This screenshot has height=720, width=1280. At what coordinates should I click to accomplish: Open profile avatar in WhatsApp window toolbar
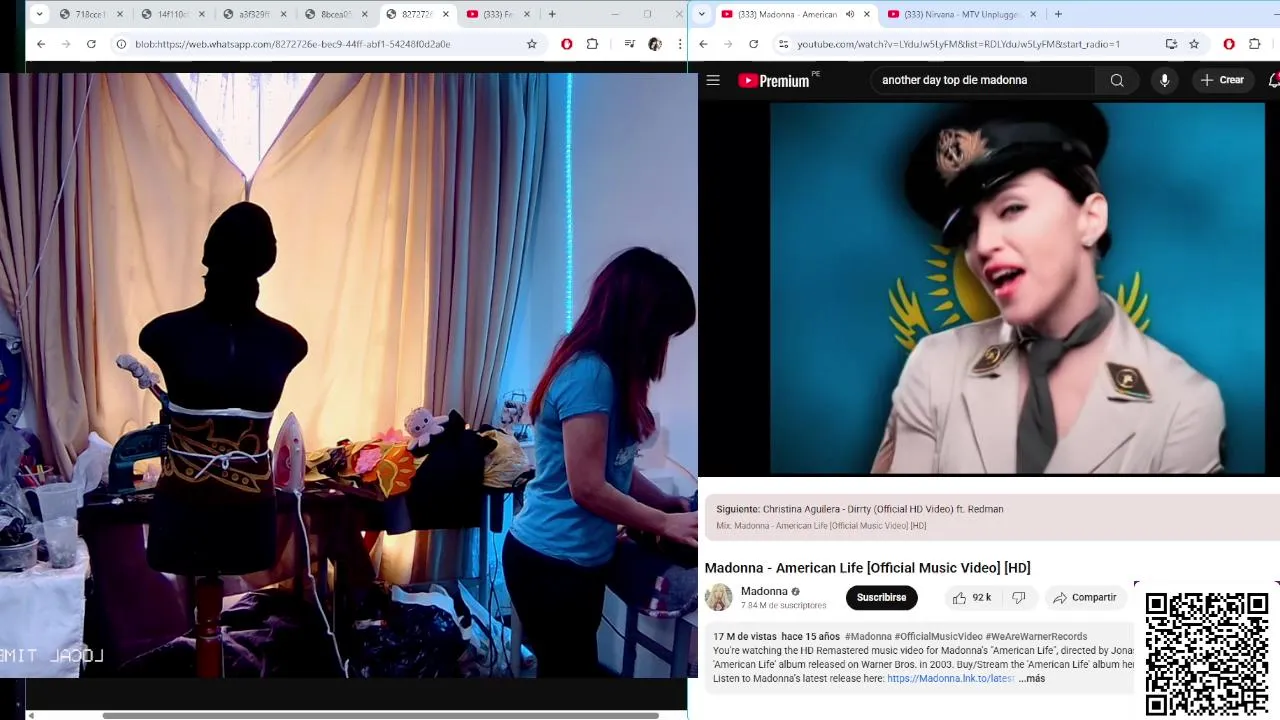tap(655, 44)
